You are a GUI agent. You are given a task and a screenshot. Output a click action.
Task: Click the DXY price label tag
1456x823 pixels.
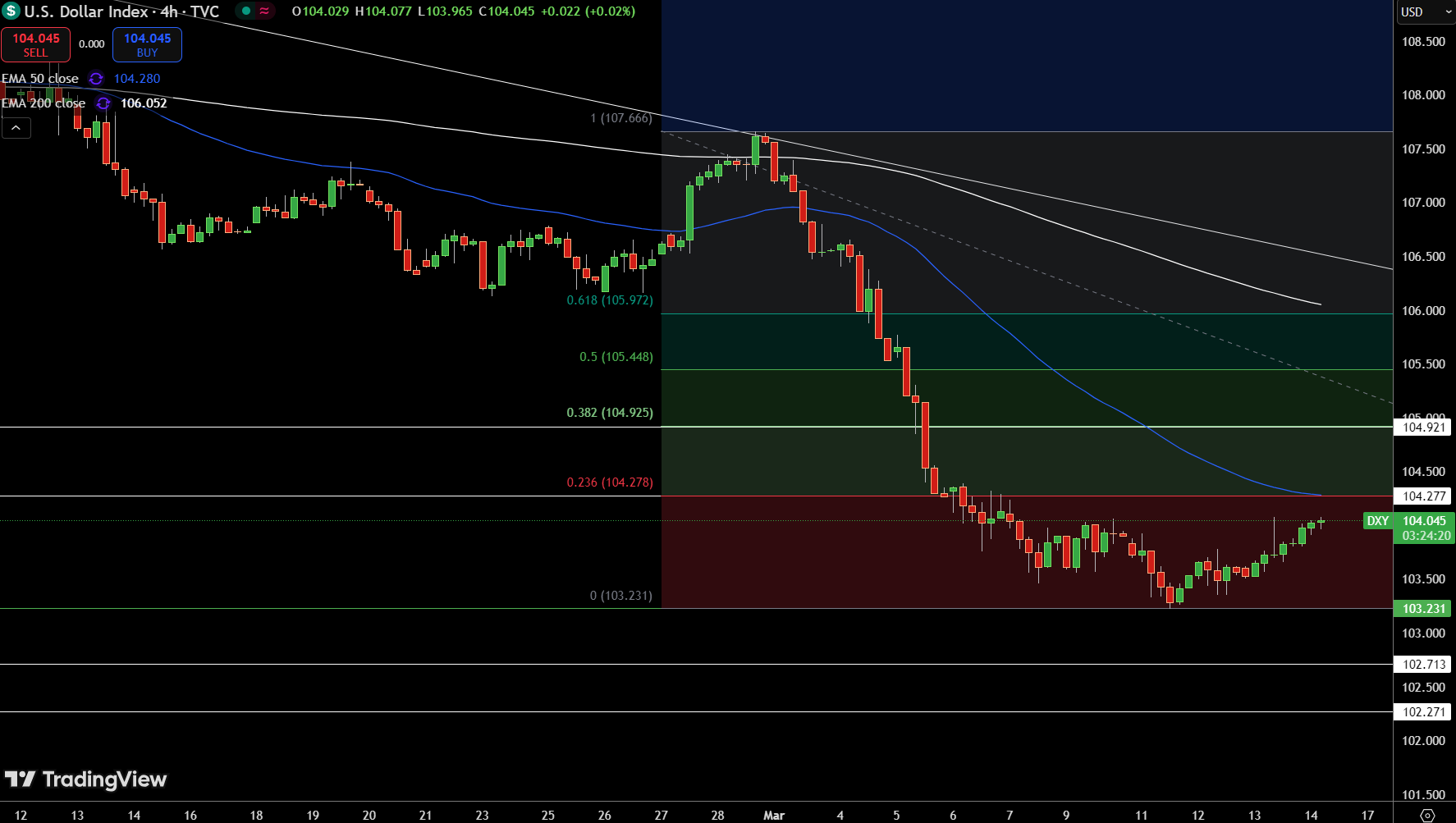coord(1377,521)
